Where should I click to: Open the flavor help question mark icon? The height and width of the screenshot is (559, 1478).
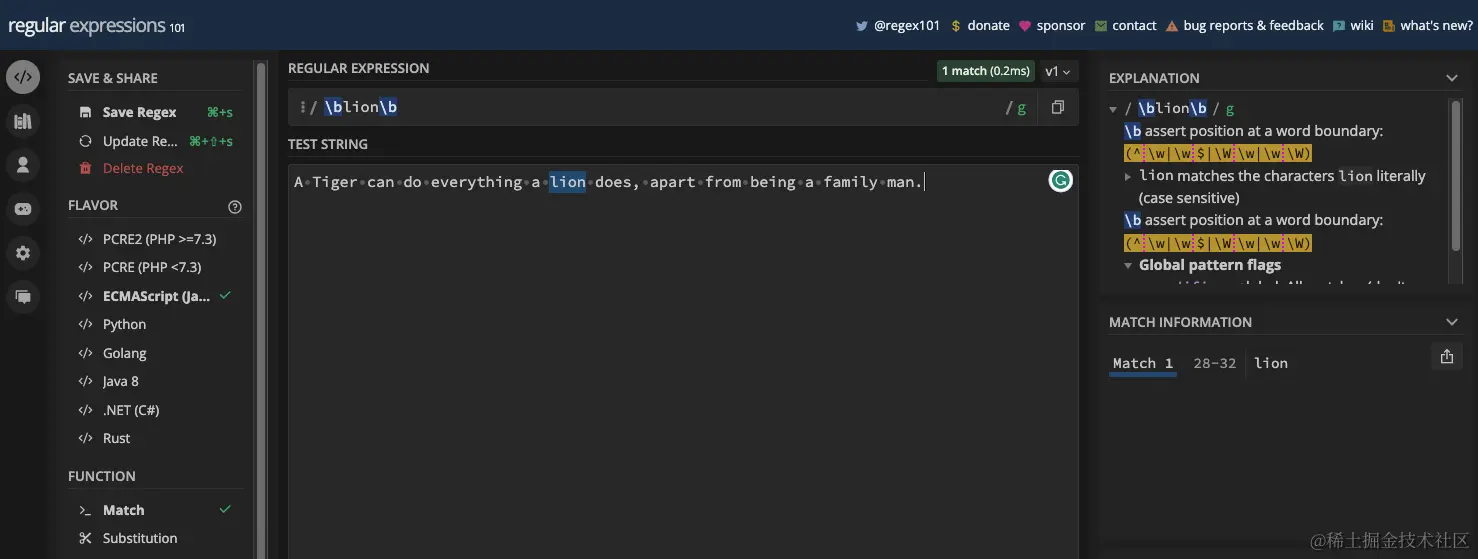pos(235,207)
